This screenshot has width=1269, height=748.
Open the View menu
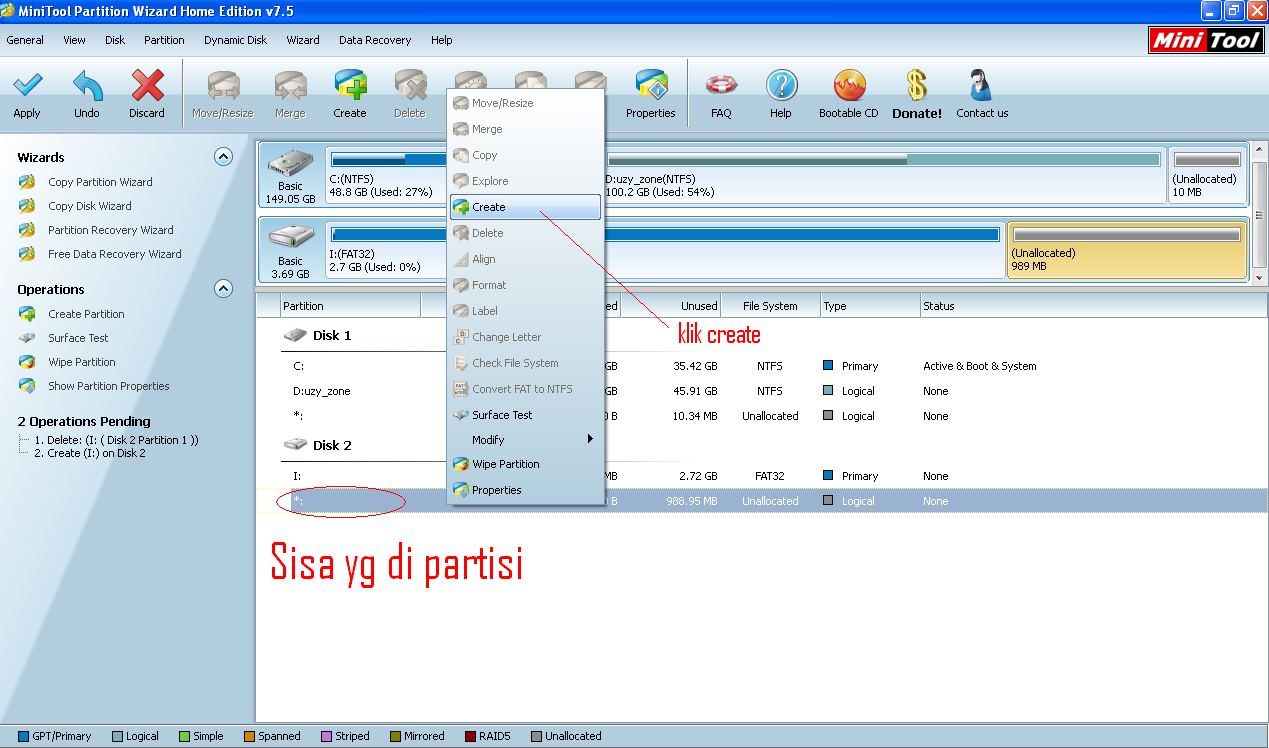[x=75, y=40]
